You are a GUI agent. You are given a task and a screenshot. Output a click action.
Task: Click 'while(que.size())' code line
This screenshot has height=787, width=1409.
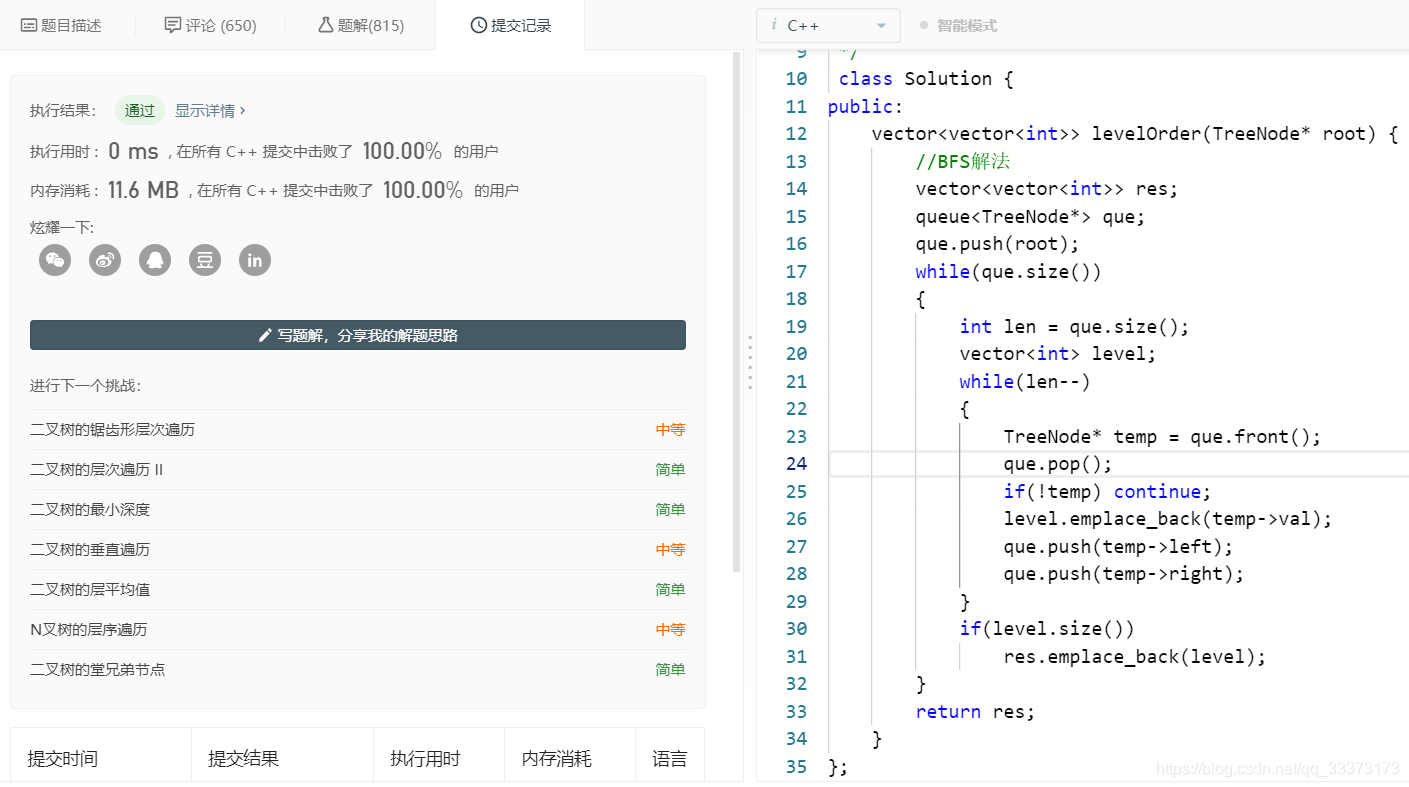pos(1008,271)
